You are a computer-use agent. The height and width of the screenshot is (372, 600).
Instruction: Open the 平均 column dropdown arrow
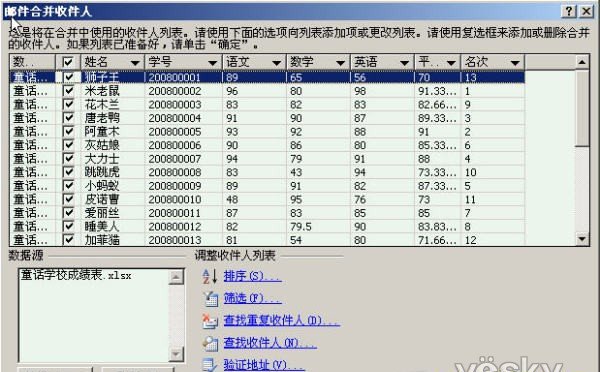pos(452,63)
